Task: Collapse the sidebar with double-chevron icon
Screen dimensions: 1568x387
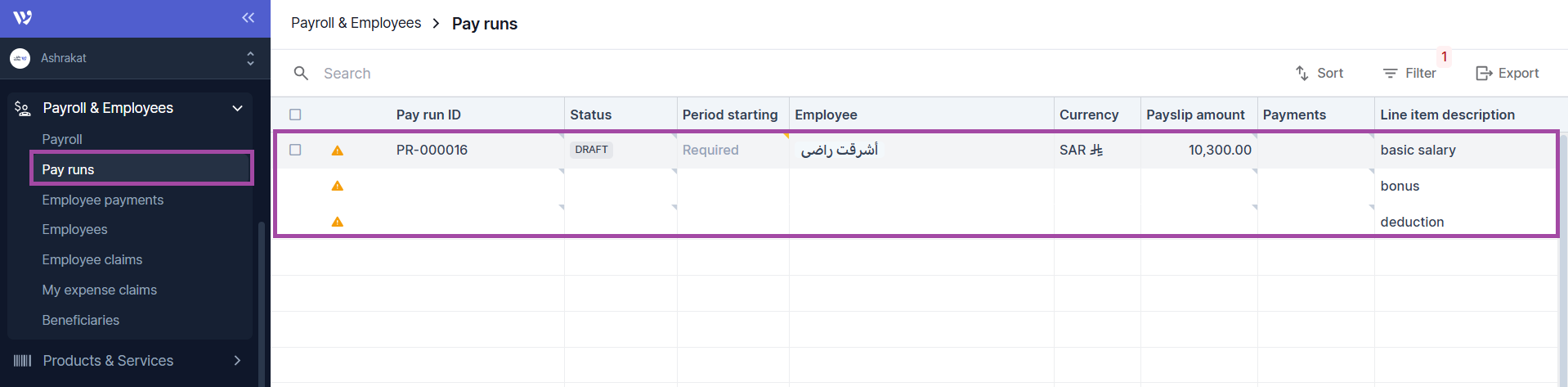Action: tap(248, 17)
